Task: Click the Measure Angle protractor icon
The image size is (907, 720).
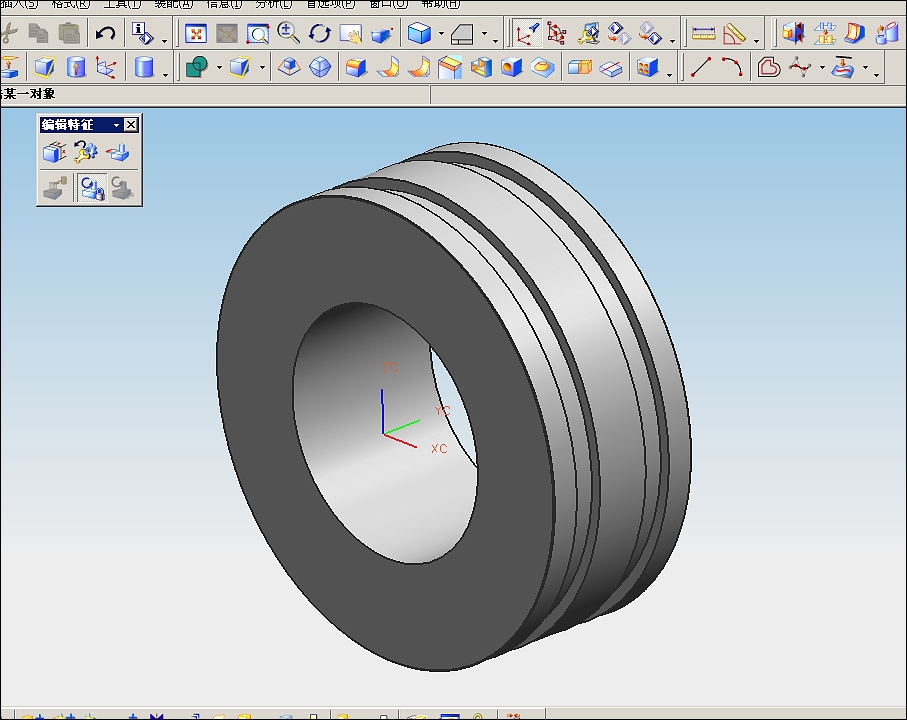Action: pyautogui.click(x=735, y=34)
